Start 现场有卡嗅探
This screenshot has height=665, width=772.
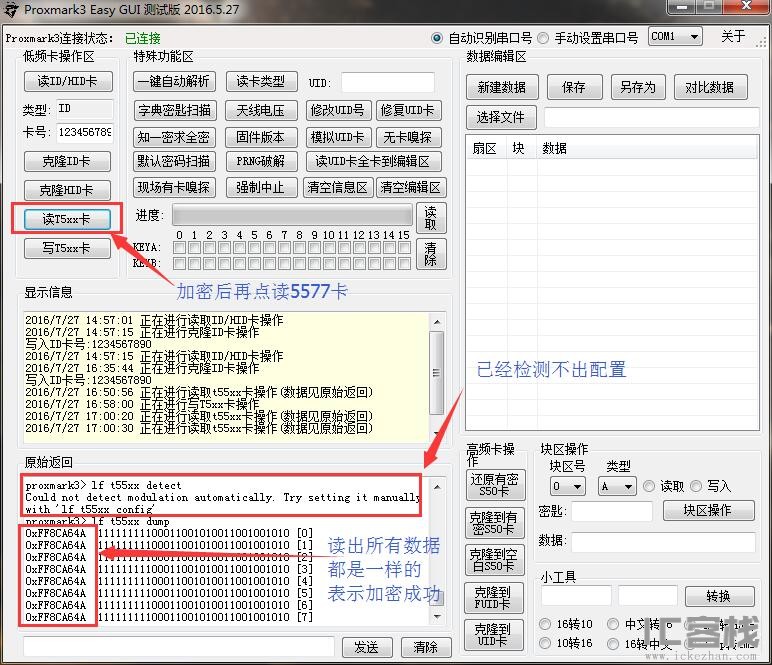174,188
